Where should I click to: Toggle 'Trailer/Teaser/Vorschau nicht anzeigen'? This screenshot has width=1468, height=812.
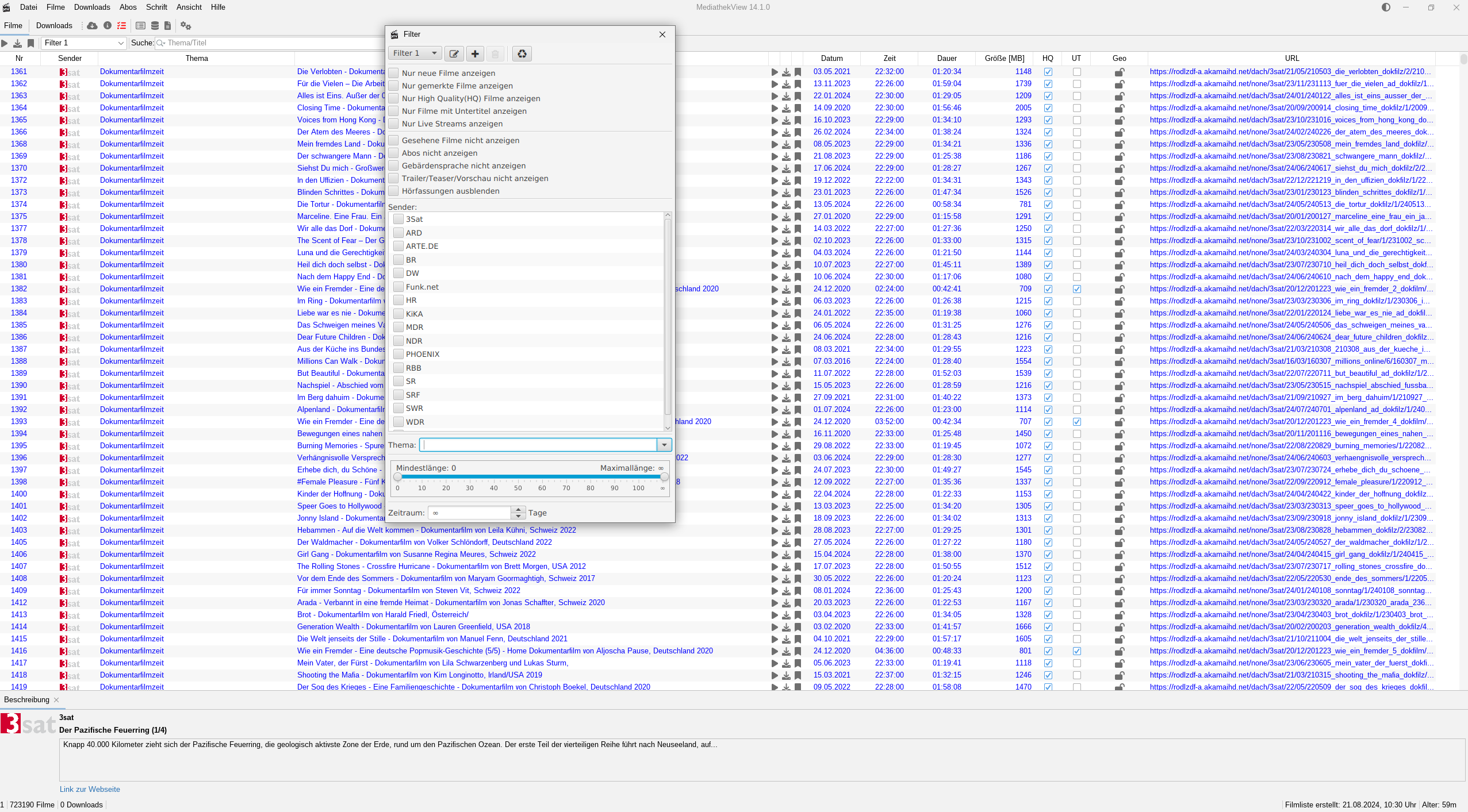pyautogui.click(x=393, y=178)
